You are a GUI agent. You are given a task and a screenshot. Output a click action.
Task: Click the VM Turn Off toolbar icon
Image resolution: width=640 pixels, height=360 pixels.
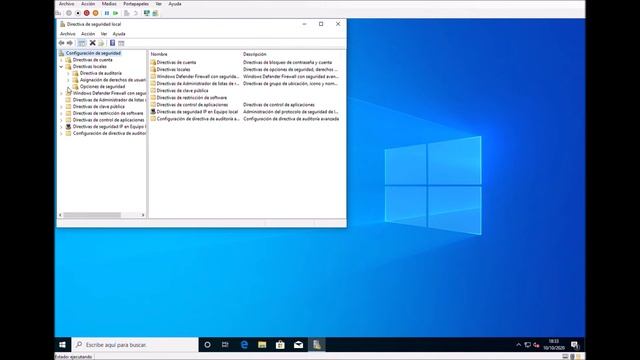click(78, 13)
